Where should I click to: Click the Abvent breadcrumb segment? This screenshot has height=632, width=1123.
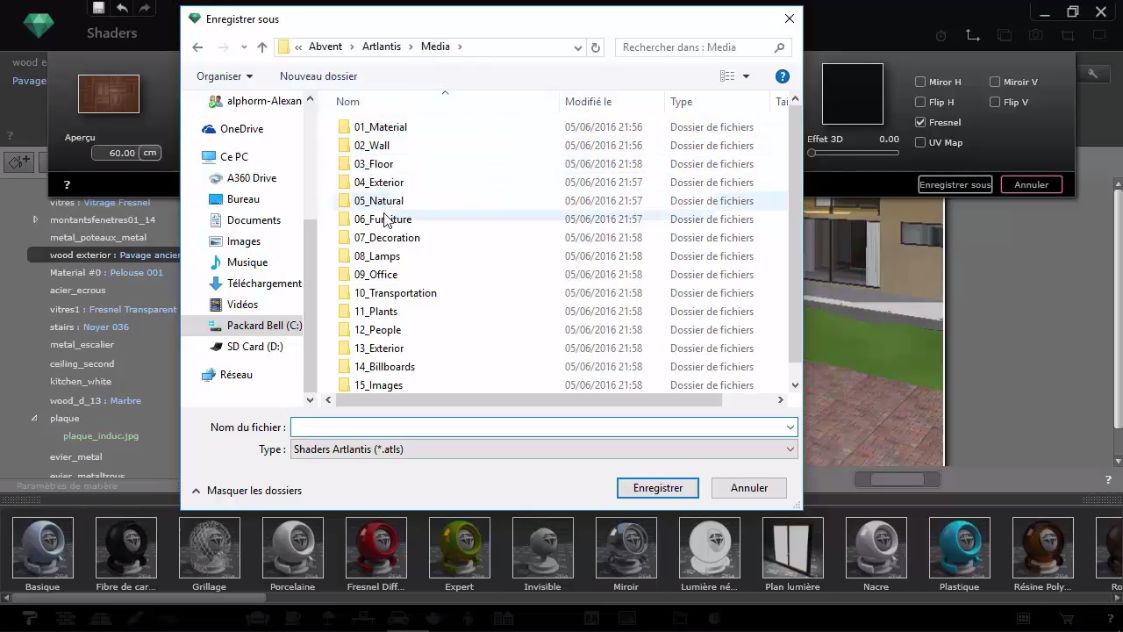tap(325, 47)
